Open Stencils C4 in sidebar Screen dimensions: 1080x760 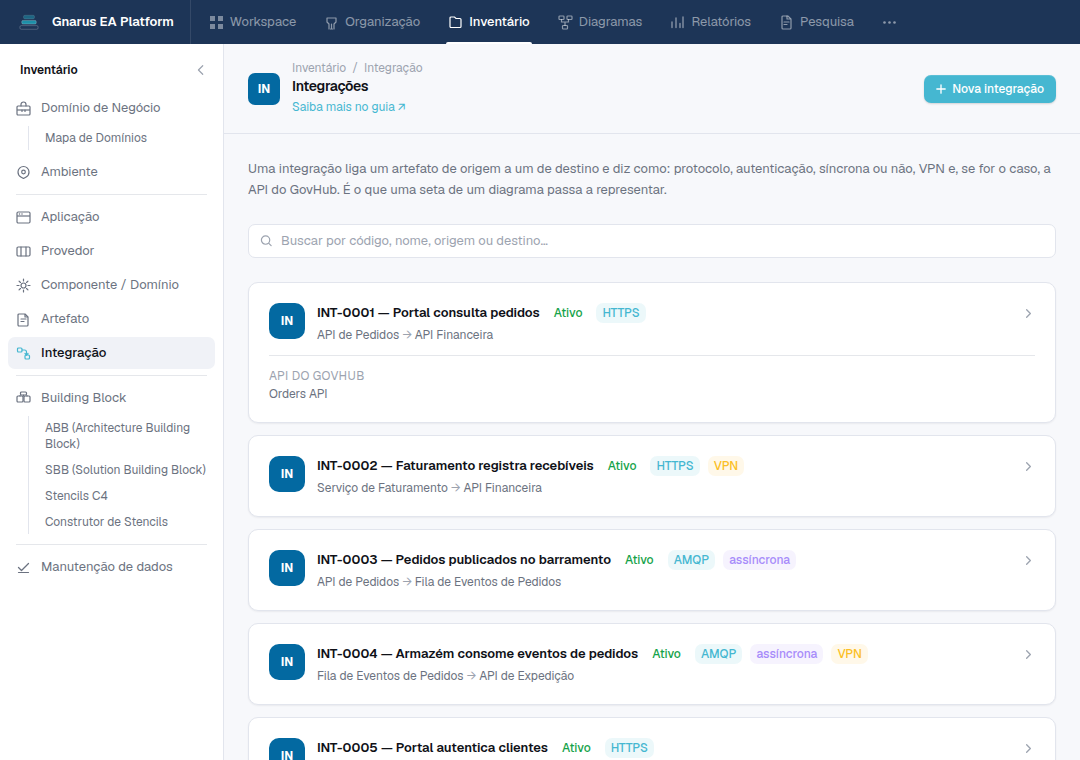[x=76, y=496]
